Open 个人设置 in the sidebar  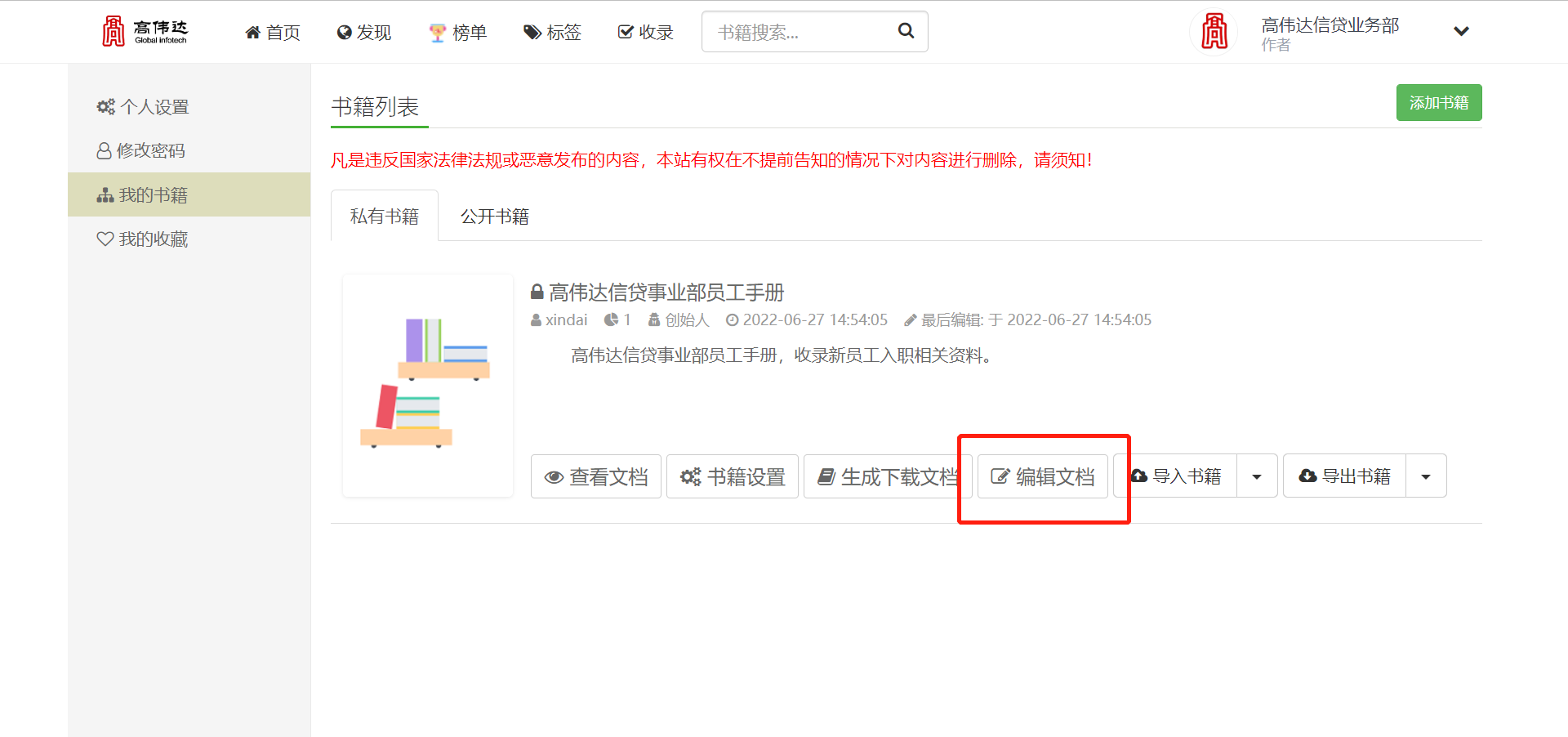[x=143, y=107]
